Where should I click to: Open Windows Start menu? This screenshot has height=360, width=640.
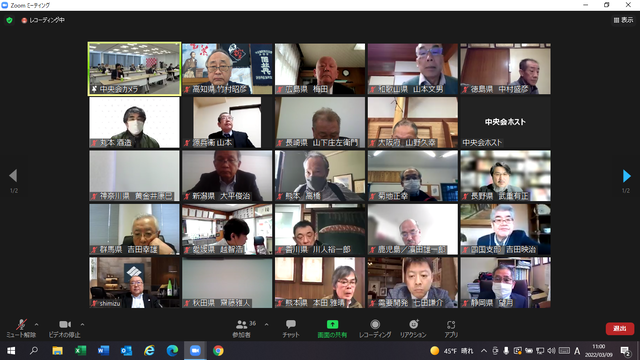(x=11, y=351)
